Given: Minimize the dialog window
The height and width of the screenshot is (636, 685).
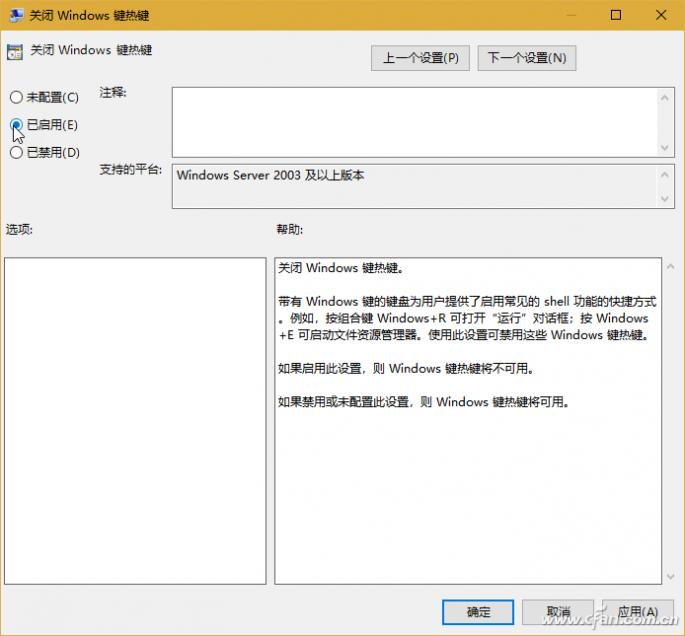Looking at the screenshot, I should (x=571, y=15).
